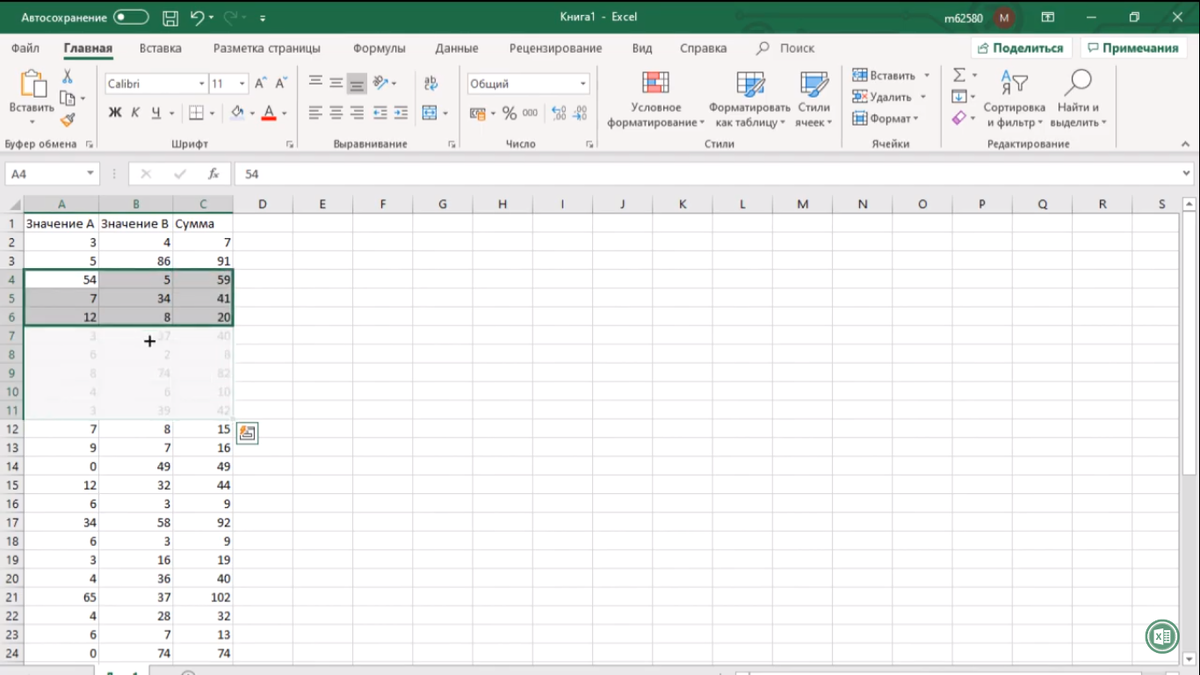Click the insert function fx icon
The image size is (1200, 675).
point(212,174)
